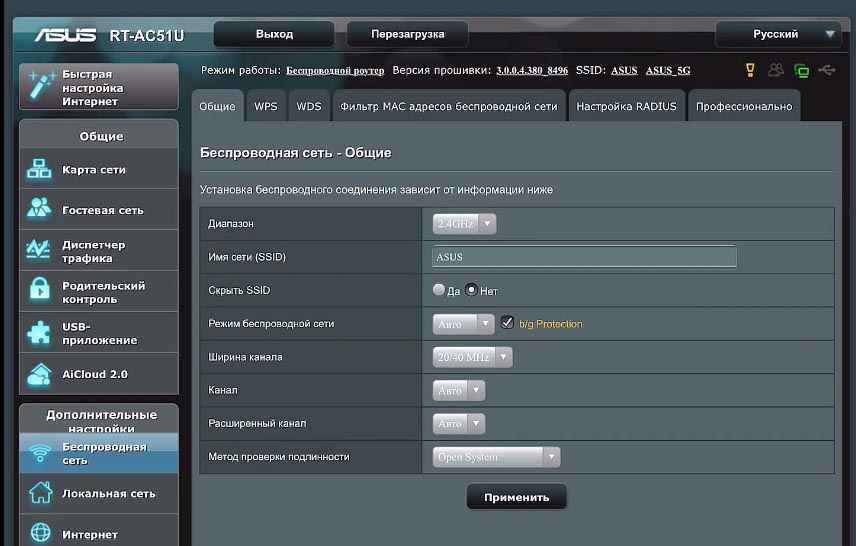Open the Open System authentication dropdown
This screenshot has height=546, width=856.
click(497, 457)
